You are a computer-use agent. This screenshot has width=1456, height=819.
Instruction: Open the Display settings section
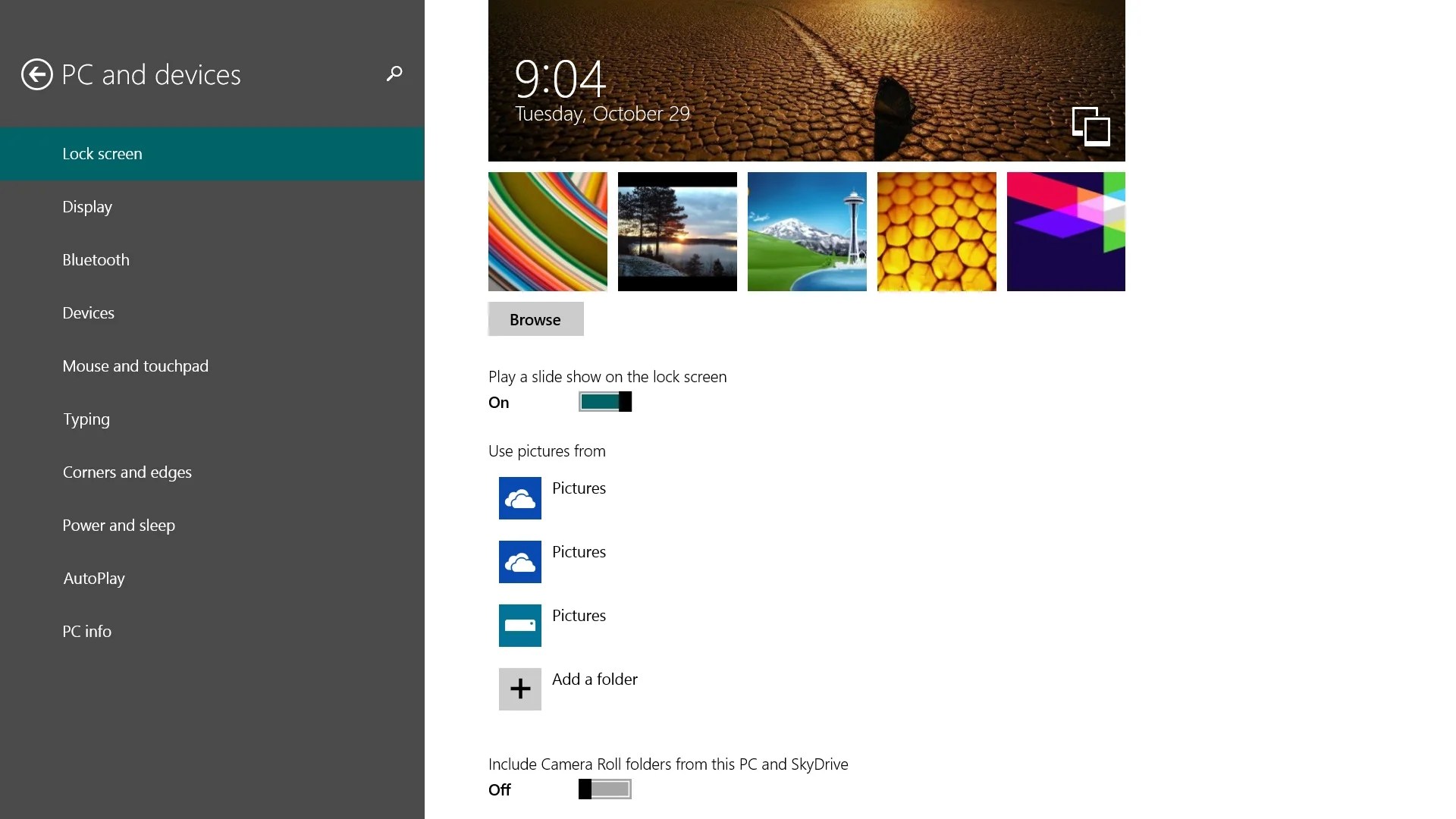coord(86,206)
